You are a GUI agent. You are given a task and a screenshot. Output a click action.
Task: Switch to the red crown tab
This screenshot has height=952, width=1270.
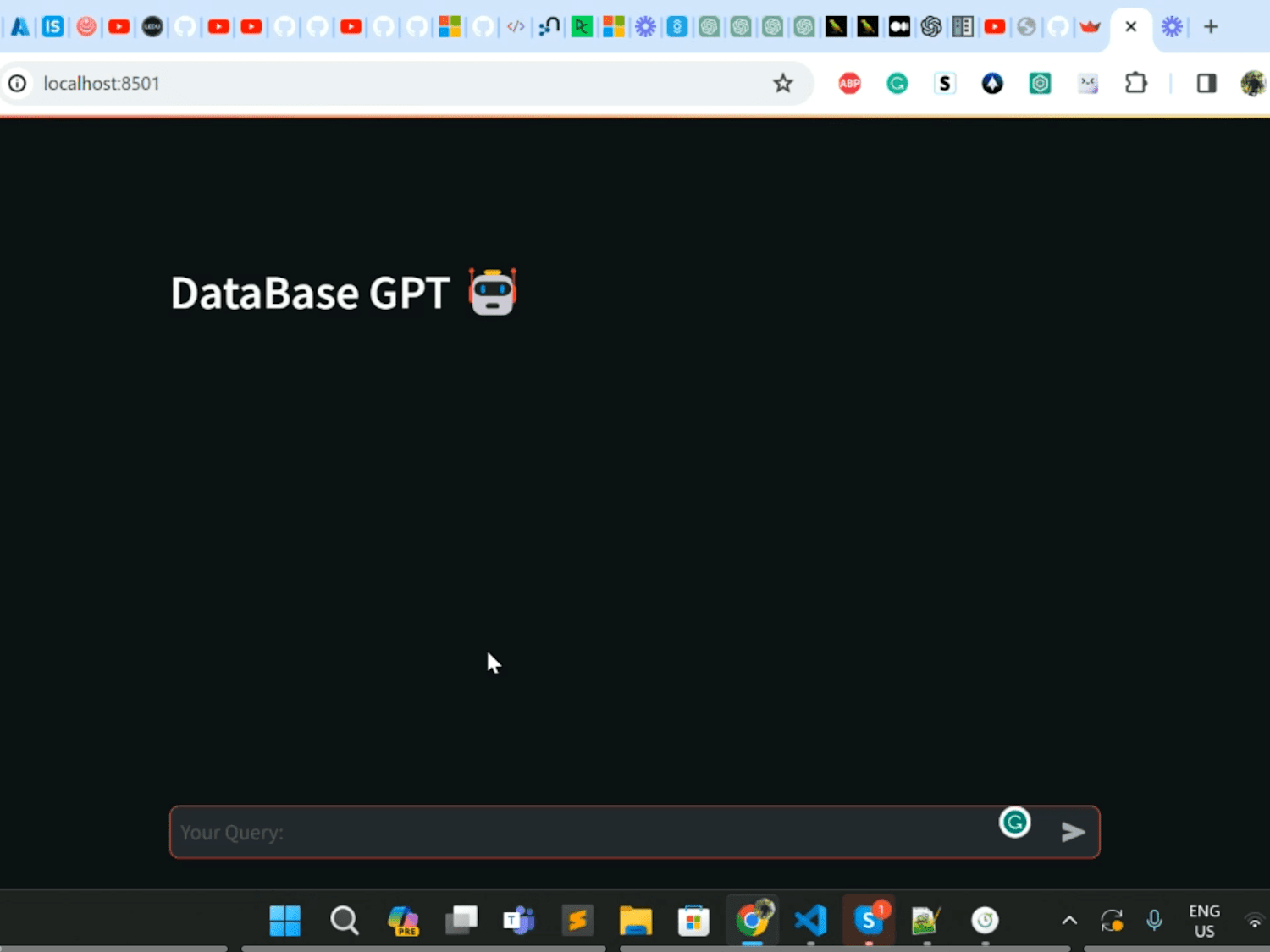click(x=1090, y=26)
